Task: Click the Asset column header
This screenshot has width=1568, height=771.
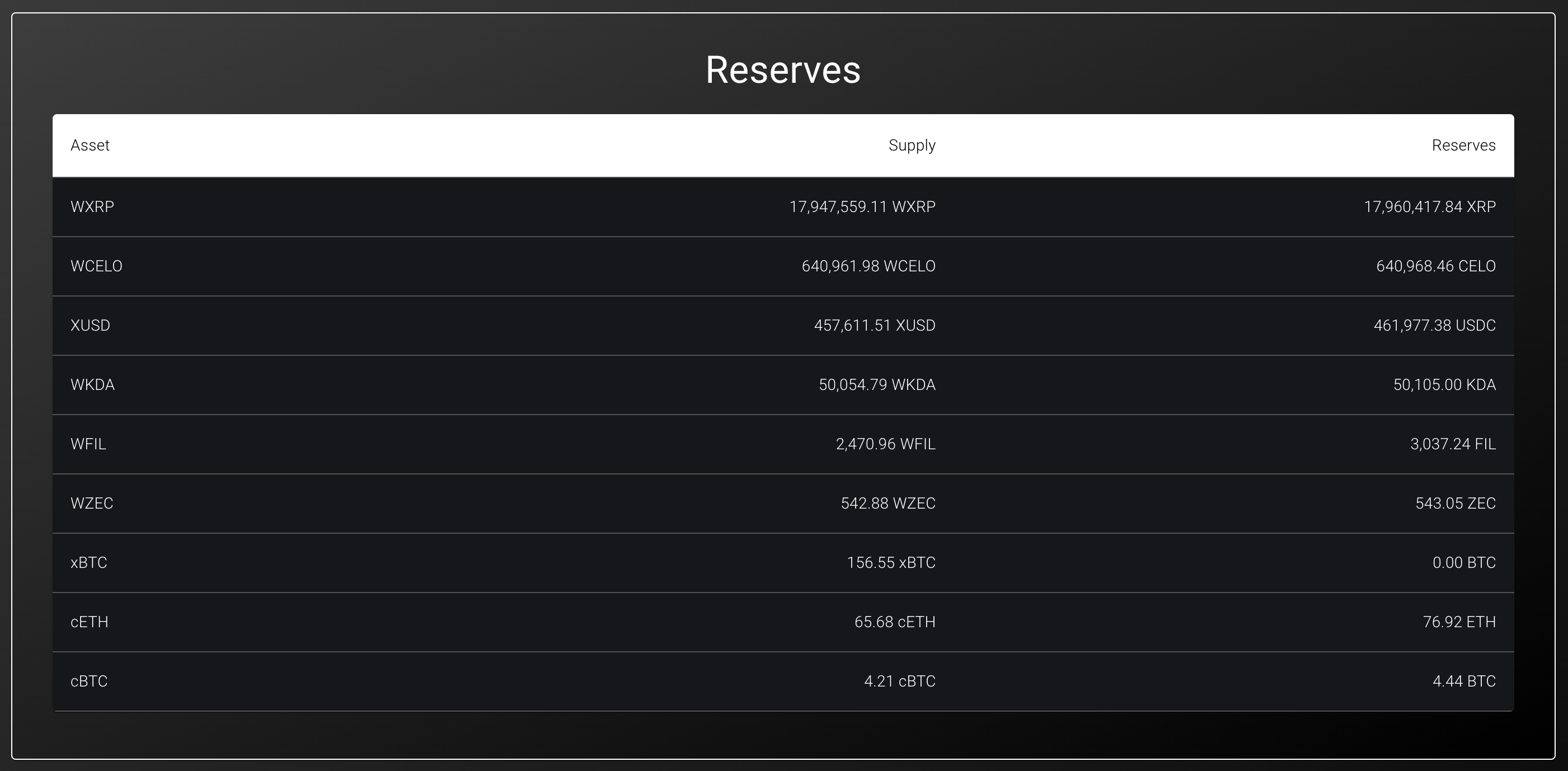Action: point(90,145)
